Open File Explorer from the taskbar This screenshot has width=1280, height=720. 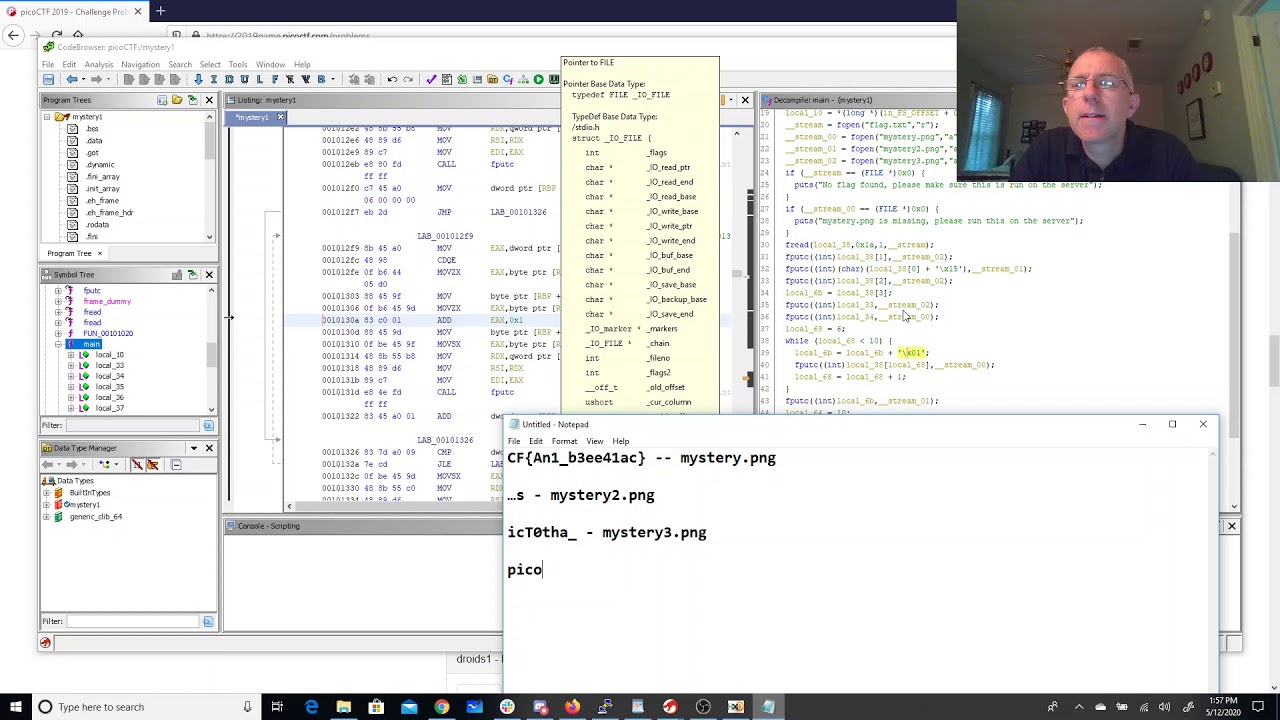[x=343, y=707]
